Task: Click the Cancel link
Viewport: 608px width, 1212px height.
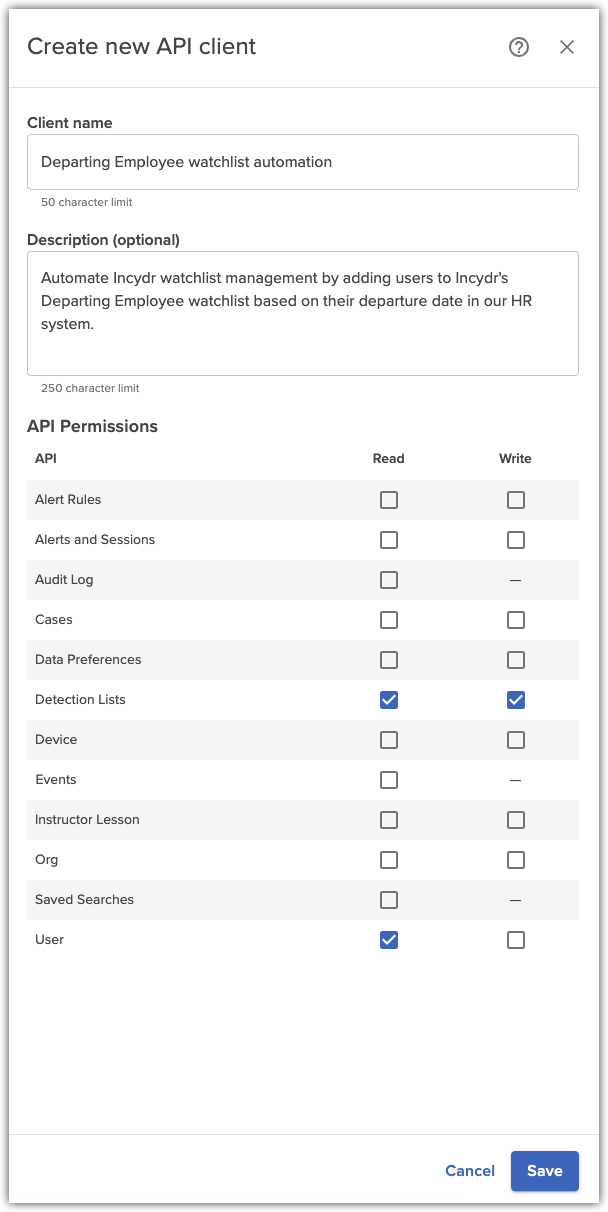Action: coord(470,1171)
